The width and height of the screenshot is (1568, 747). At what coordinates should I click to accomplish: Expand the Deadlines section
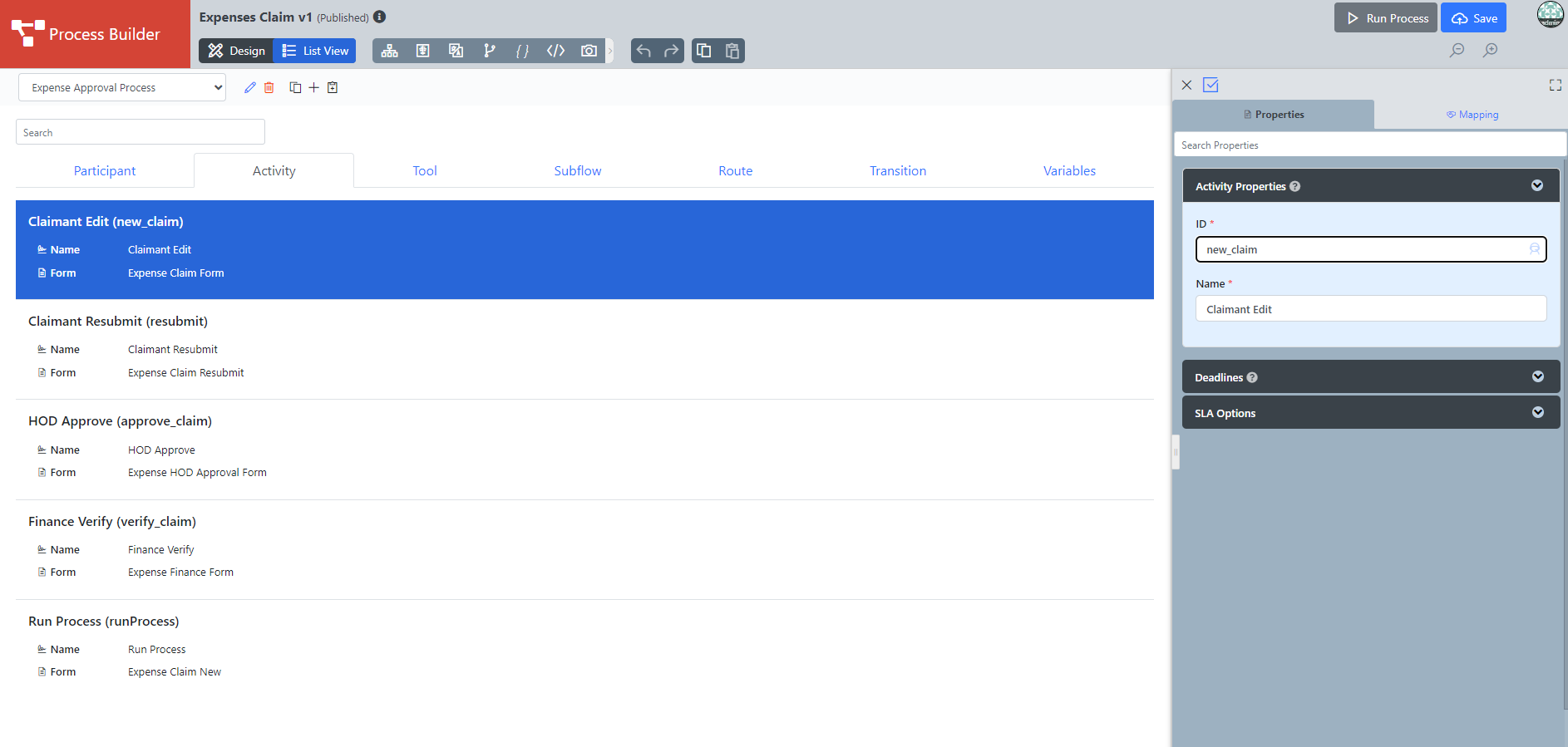coord(1538,376)
